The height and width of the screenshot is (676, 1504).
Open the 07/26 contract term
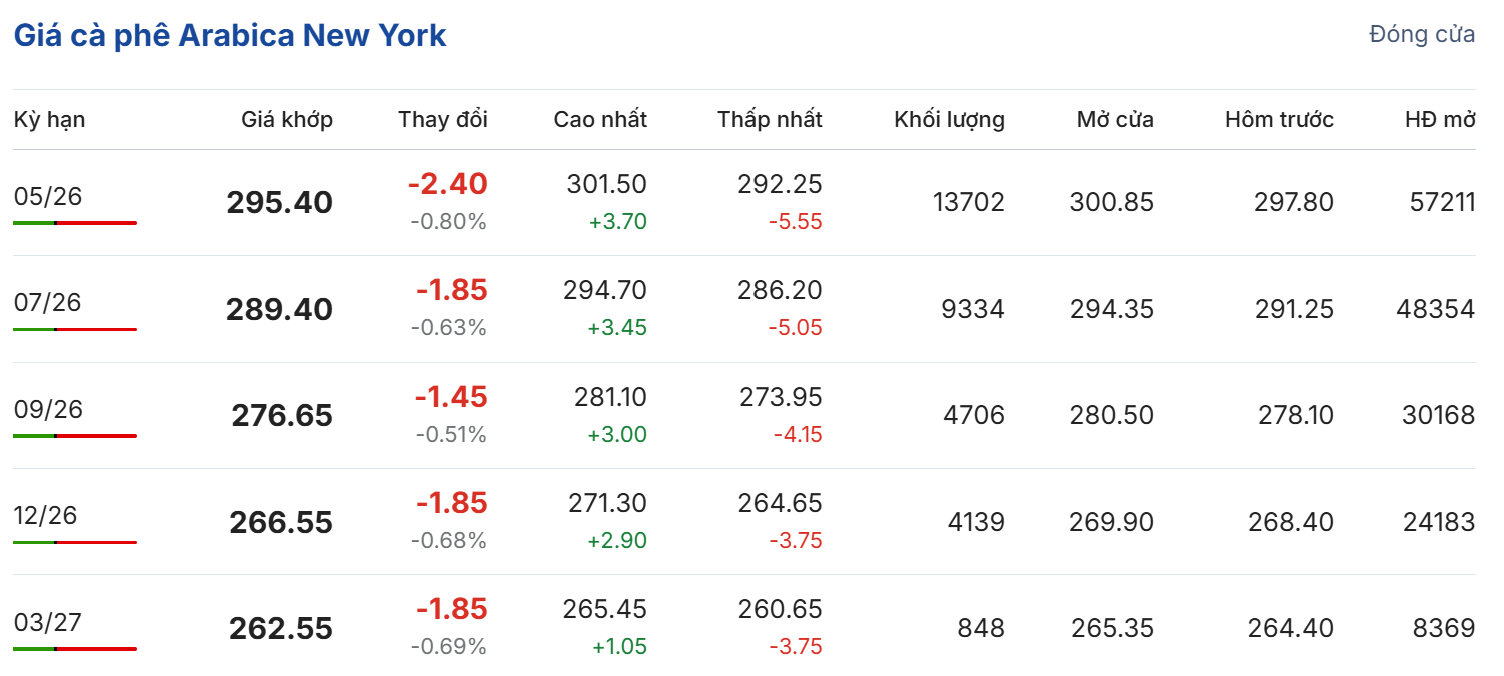48,303
